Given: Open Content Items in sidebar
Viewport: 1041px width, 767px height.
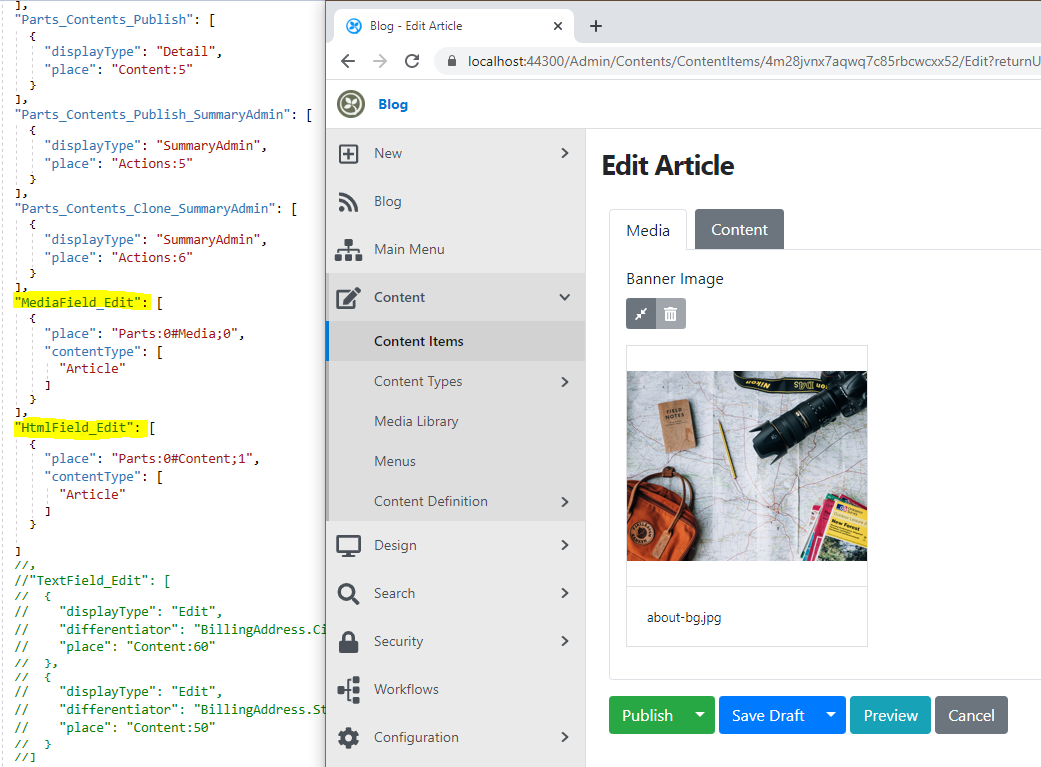Looking at the screenshot, I should click(x=456, y=341).
